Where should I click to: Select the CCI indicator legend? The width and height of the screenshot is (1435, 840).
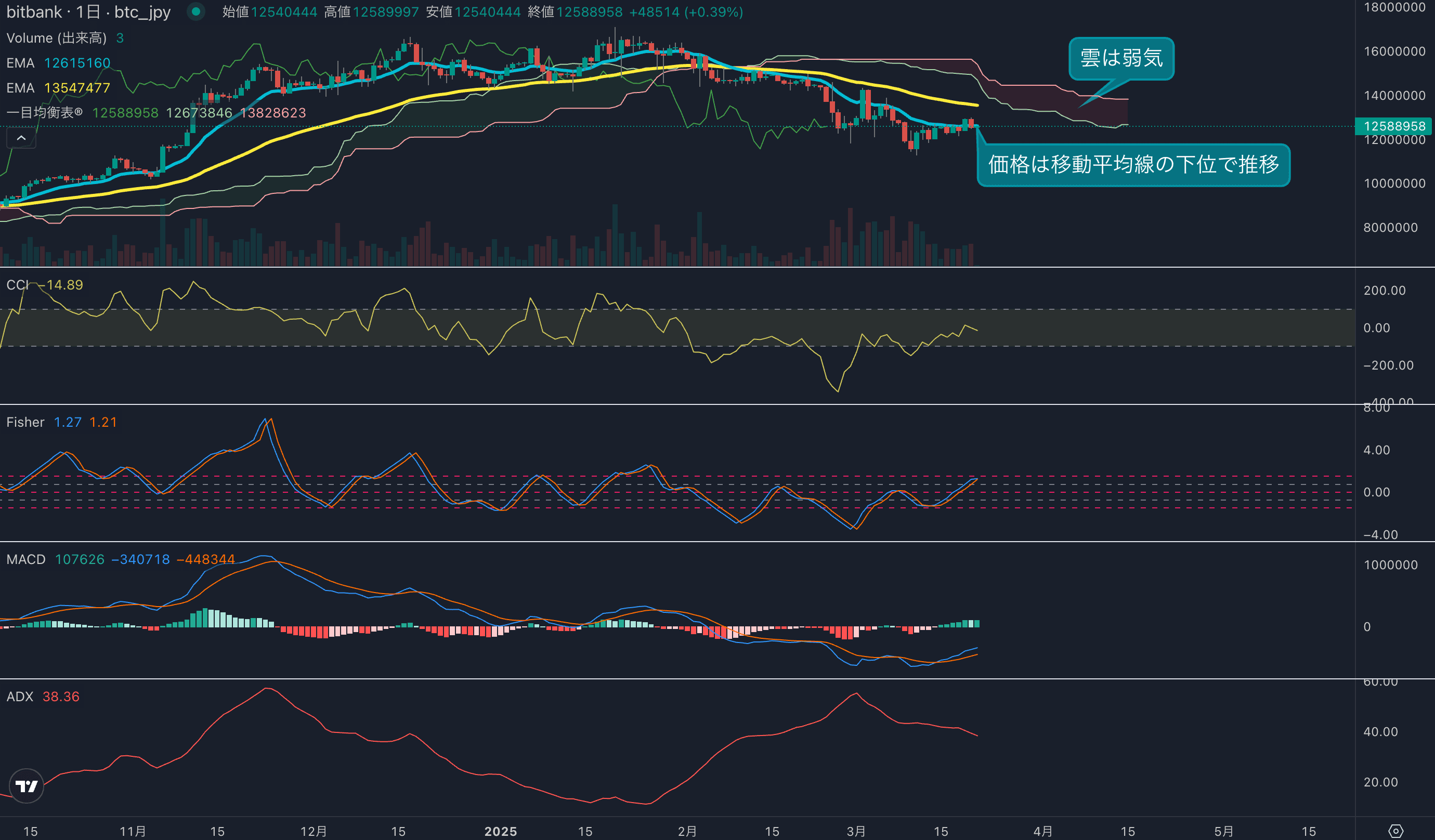(17, 285)
